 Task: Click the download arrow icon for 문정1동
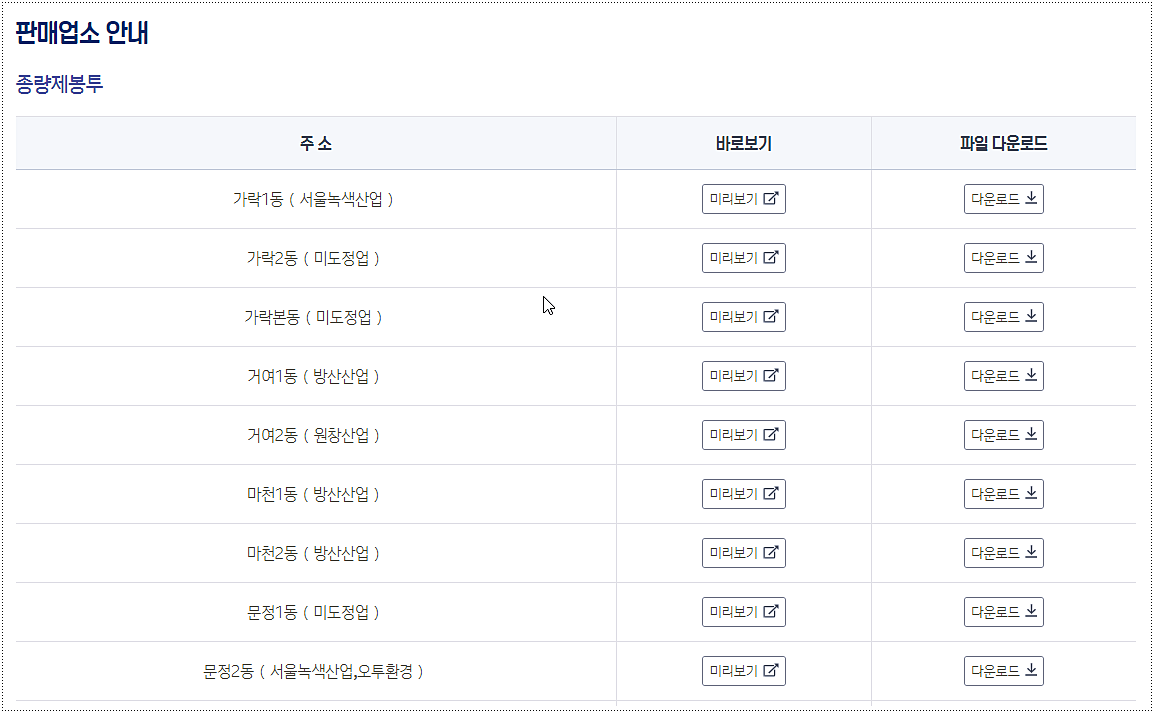click(1030, 611)
